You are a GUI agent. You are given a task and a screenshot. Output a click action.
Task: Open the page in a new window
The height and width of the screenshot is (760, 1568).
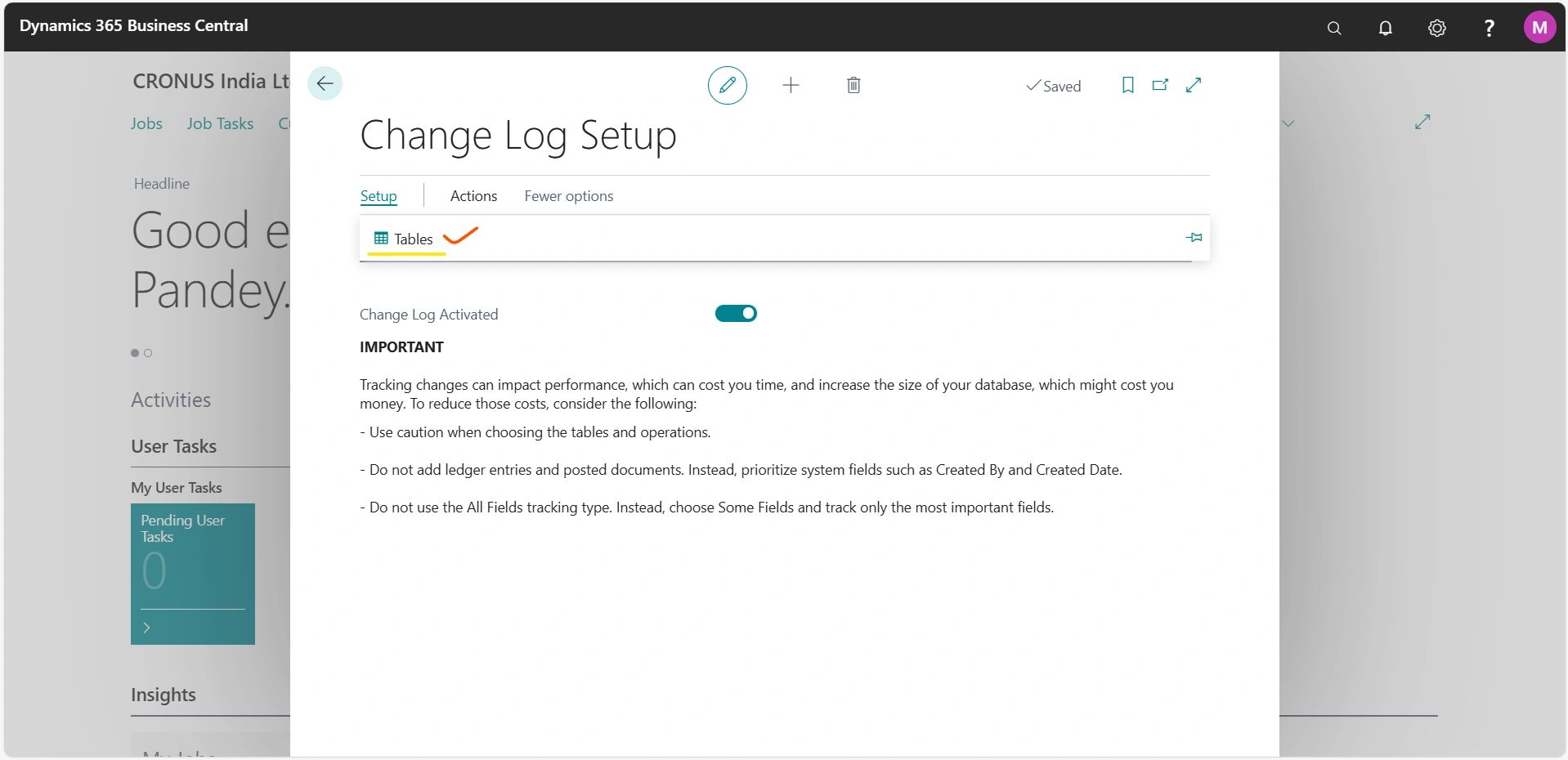[x=1159, y=85]
